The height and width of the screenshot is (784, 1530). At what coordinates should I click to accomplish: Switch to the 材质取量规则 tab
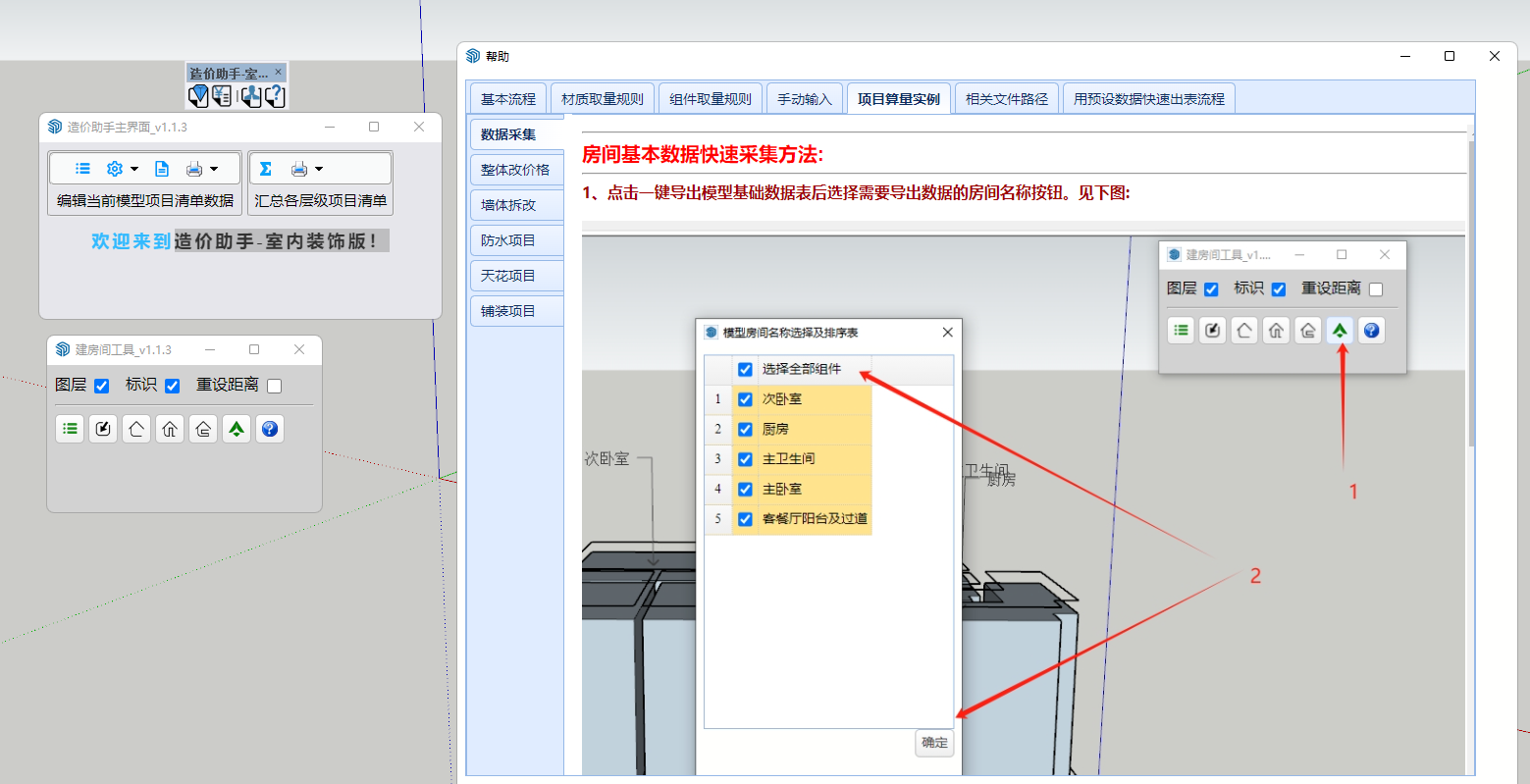[603, 99]
